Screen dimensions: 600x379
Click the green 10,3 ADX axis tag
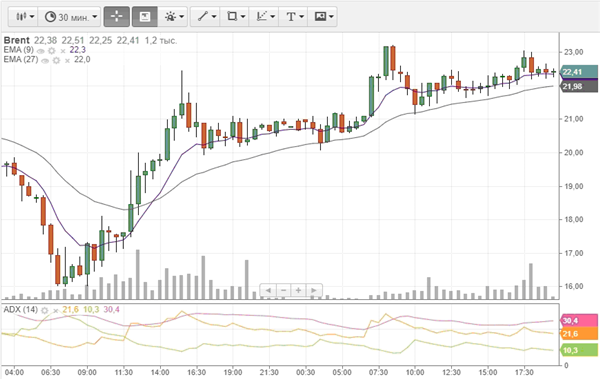click(x=579, y=350)
